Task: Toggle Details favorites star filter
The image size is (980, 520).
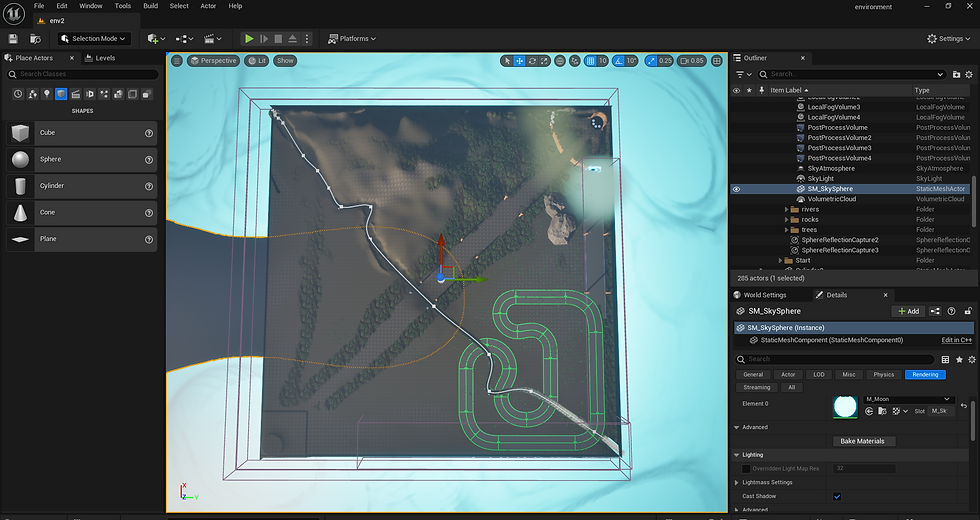Action: [x=959, y=359]
